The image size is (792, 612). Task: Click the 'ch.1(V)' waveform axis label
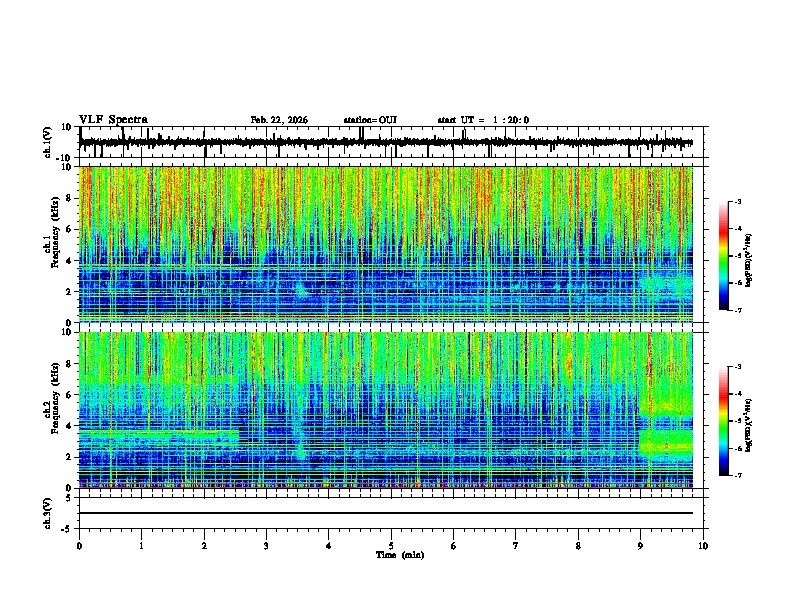48,142
